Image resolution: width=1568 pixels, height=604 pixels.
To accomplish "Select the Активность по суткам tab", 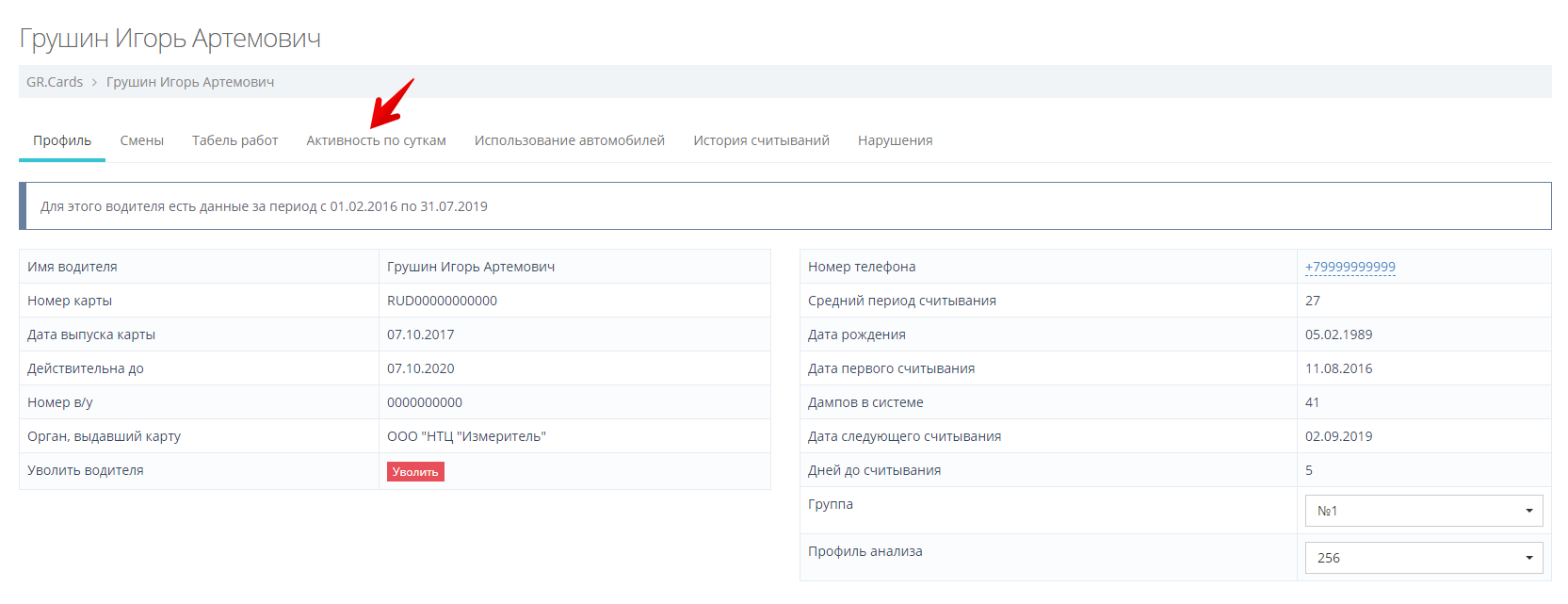I will [376, 140].
